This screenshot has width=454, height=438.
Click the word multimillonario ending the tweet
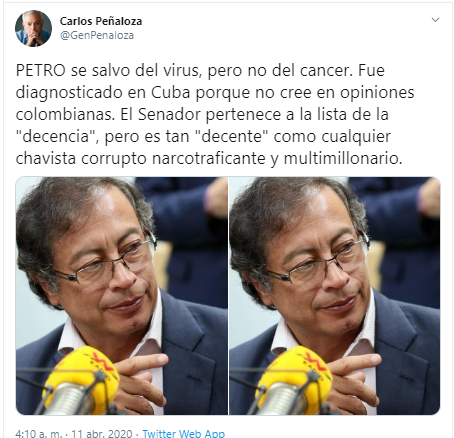[343, 159]
